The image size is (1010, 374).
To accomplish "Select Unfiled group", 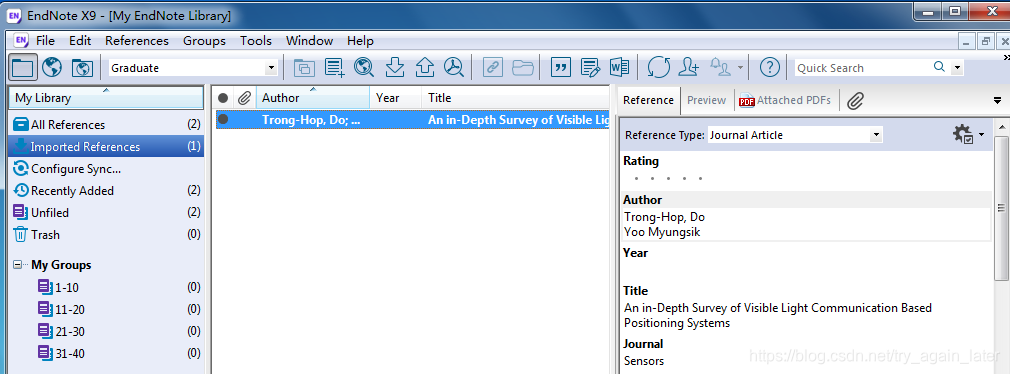I will [x=106, y=212].
